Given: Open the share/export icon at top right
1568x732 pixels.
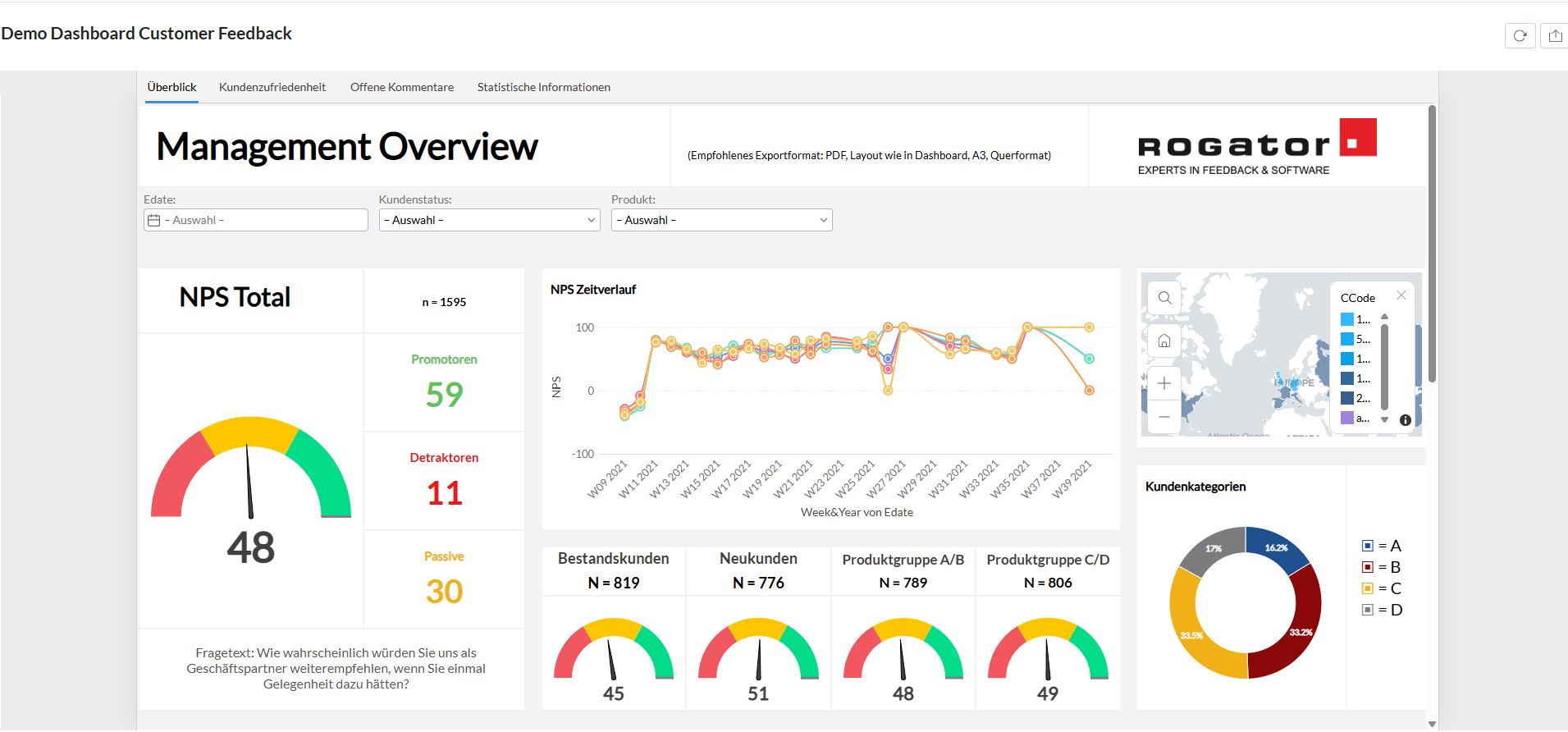Looking at the screenshot, I should coord(1555,35).
